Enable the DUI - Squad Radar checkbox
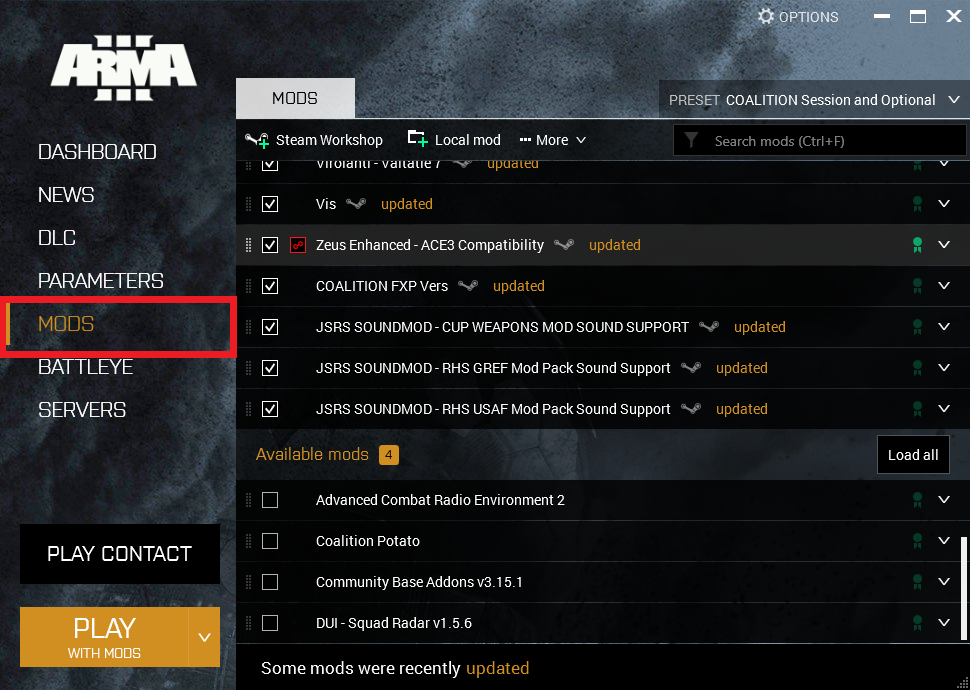 coord(270,623)
